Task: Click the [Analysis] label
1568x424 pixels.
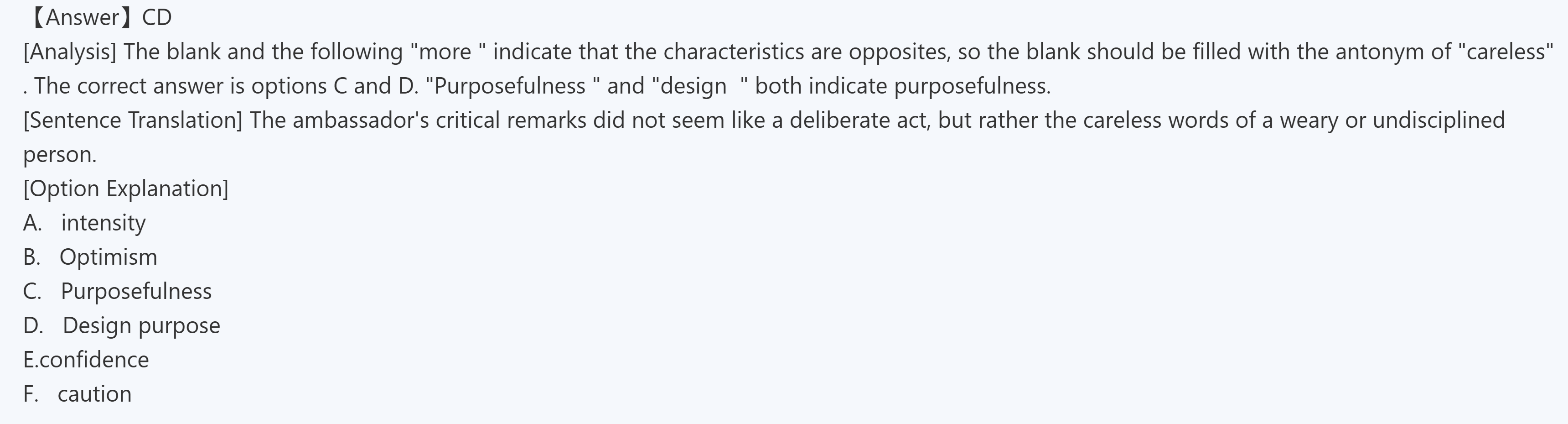Action: [70, 52]
